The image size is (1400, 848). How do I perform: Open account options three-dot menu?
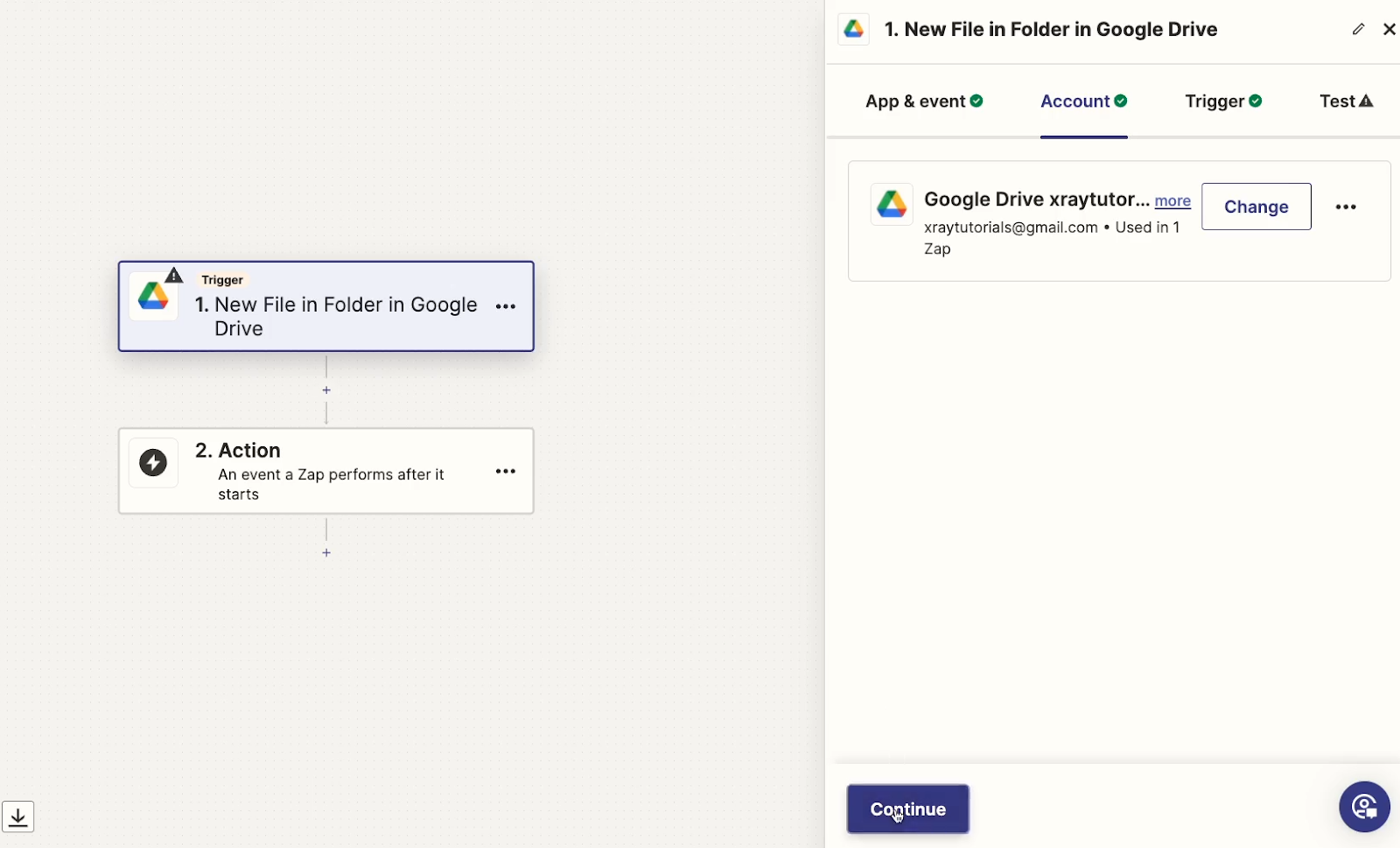(x=1346, y=207)
